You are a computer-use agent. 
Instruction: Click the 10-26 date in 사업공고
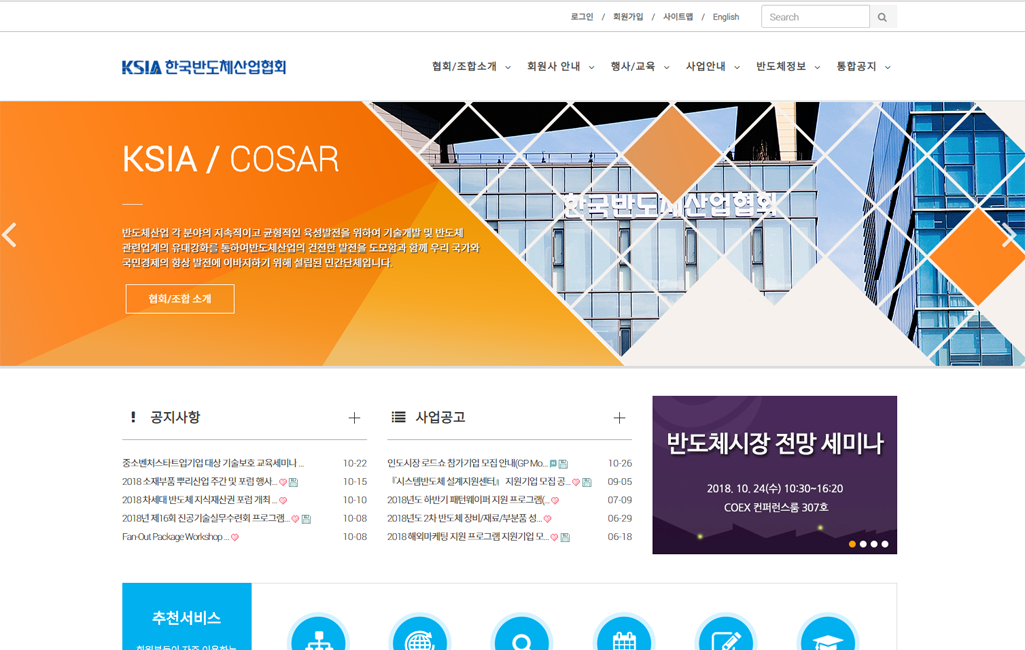click(620, 463)
